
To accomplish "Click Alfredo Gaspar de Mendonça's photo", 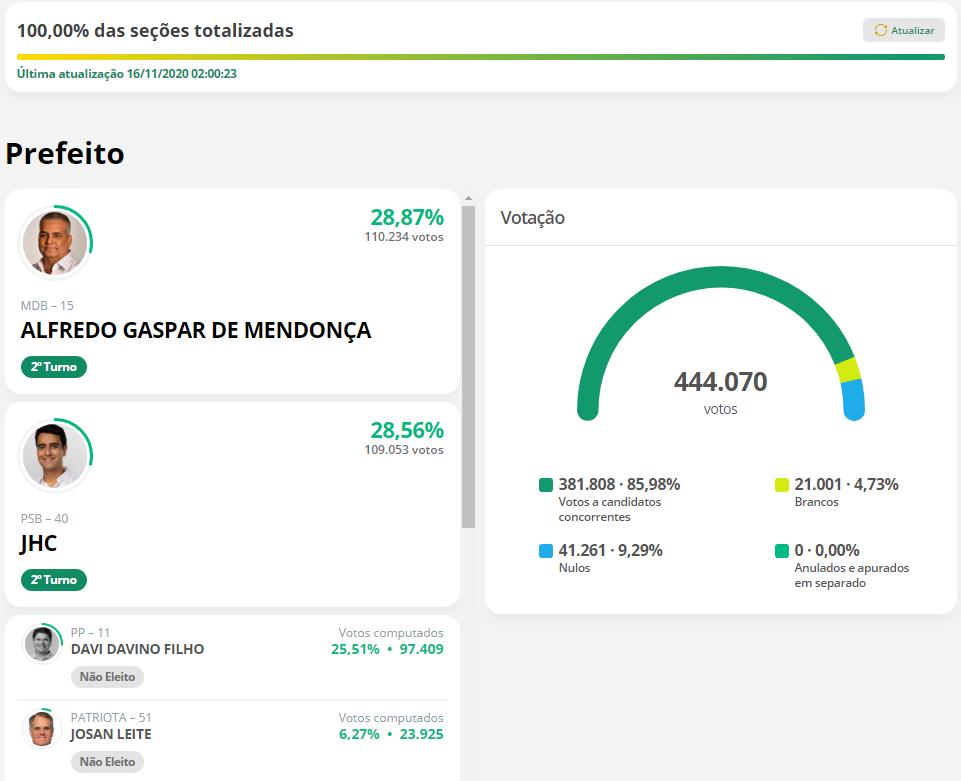I will (x=55, y=243).
